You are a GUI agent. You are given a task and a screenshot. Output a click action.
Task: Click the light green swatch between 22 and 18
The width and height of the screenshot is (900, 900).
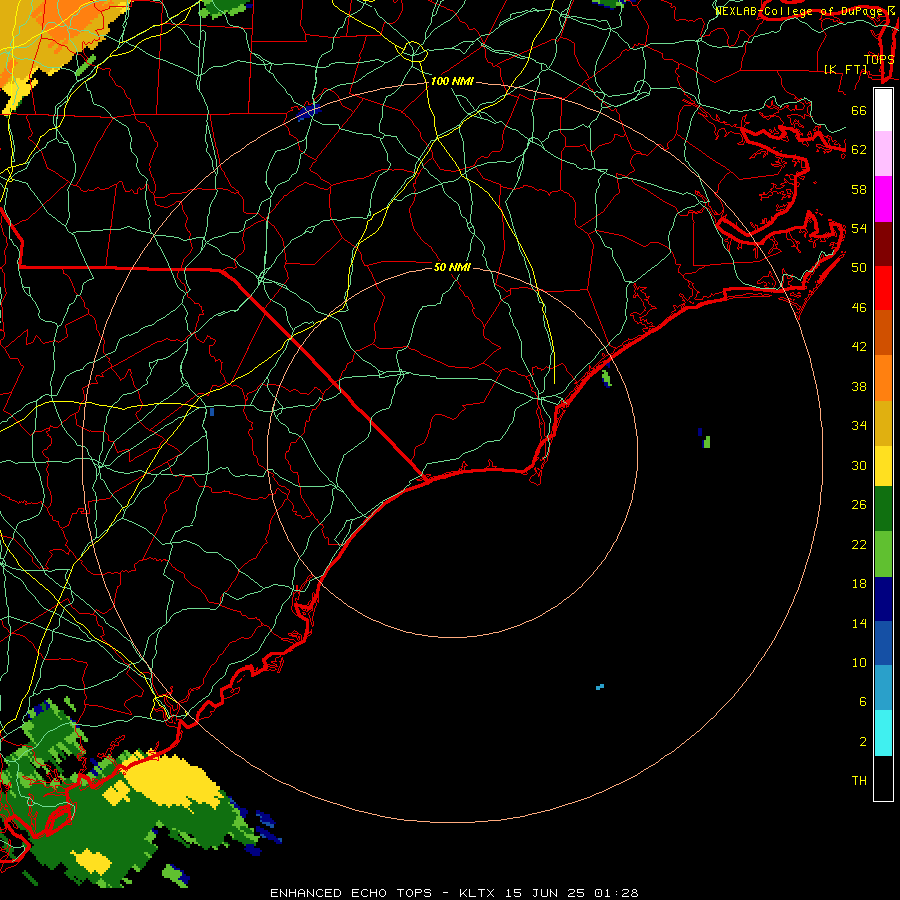click(883, 554)
